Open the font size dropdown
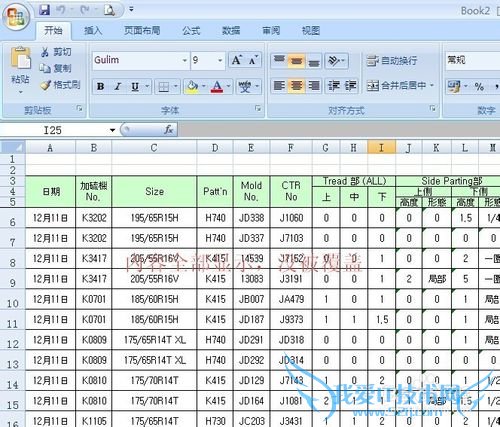The height and width of the screenshot is (427, 500). coord(220,61)
